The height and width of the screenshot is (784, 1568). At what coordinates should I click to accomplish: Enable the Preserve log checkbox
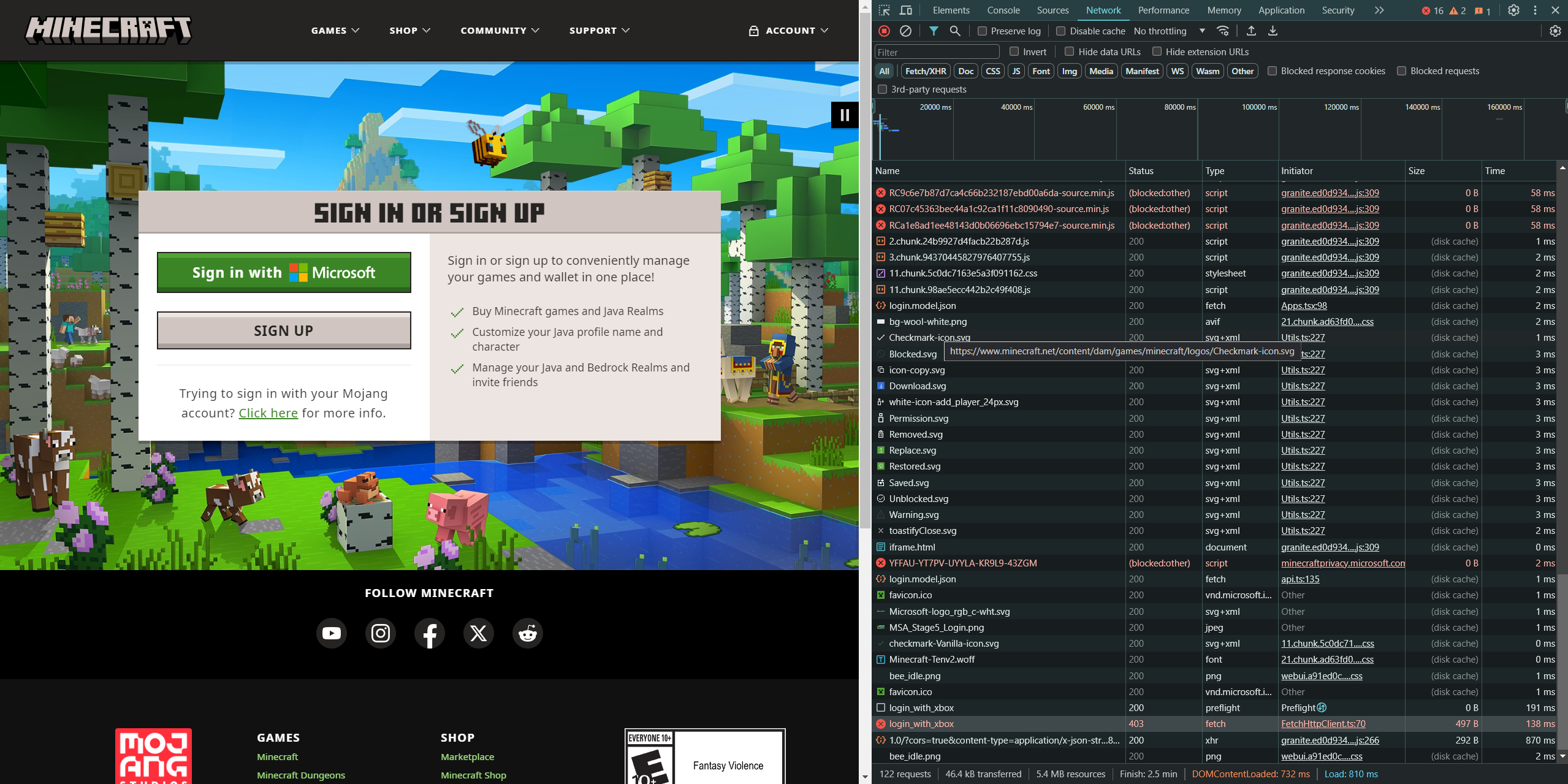tap(982, 31)
